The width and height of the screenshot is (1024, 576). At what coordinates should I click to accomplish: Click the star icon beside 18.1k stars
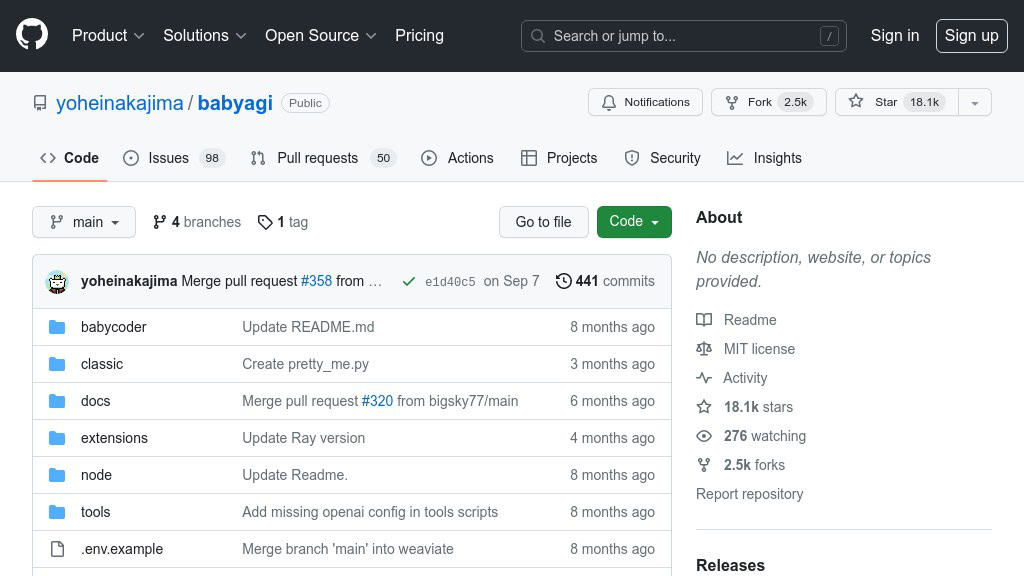705,406
